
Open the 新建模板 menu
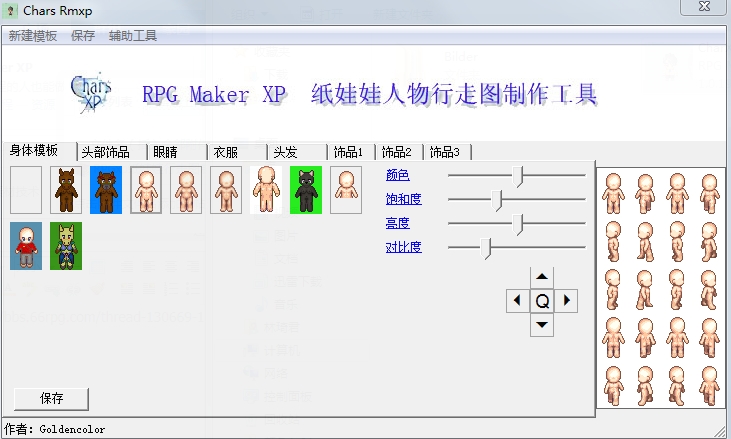33,36
